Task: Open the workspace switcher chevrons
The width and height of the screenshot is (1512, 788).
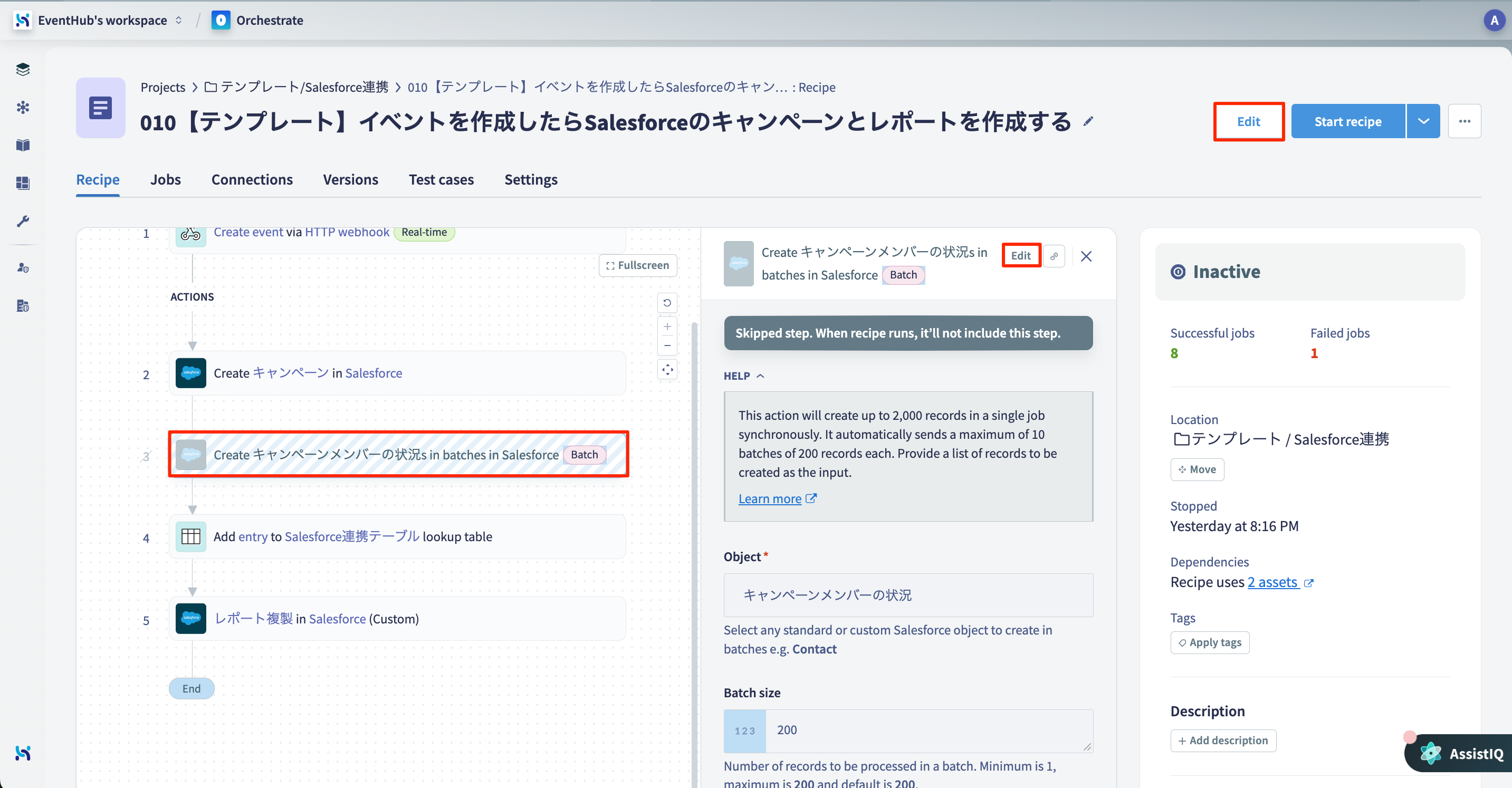Action: pos(178,20)
